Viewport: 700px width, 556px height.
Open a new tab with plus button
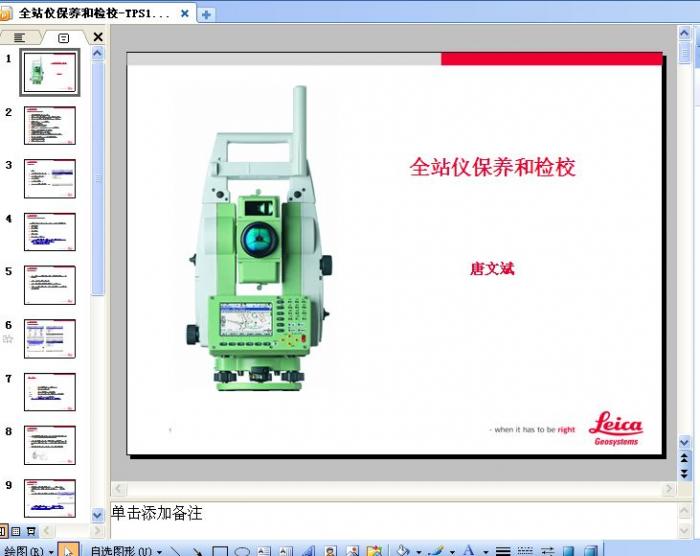pos(207,14)
